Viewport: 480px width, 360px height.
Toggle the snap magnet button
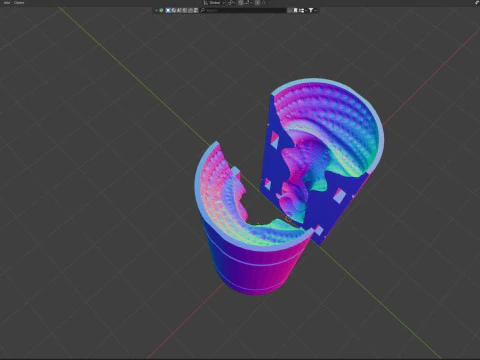[241, 3]
